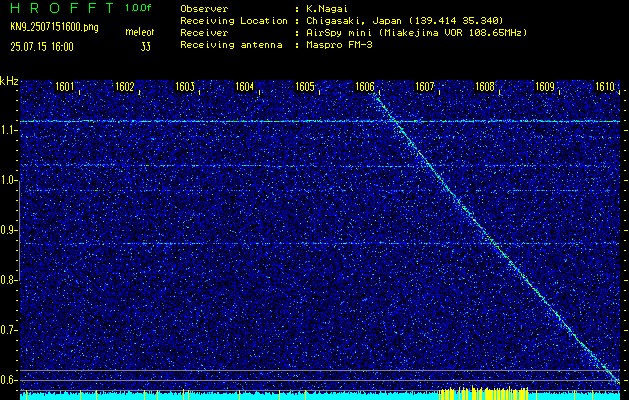Click the meteor count 33

point(146,47)
